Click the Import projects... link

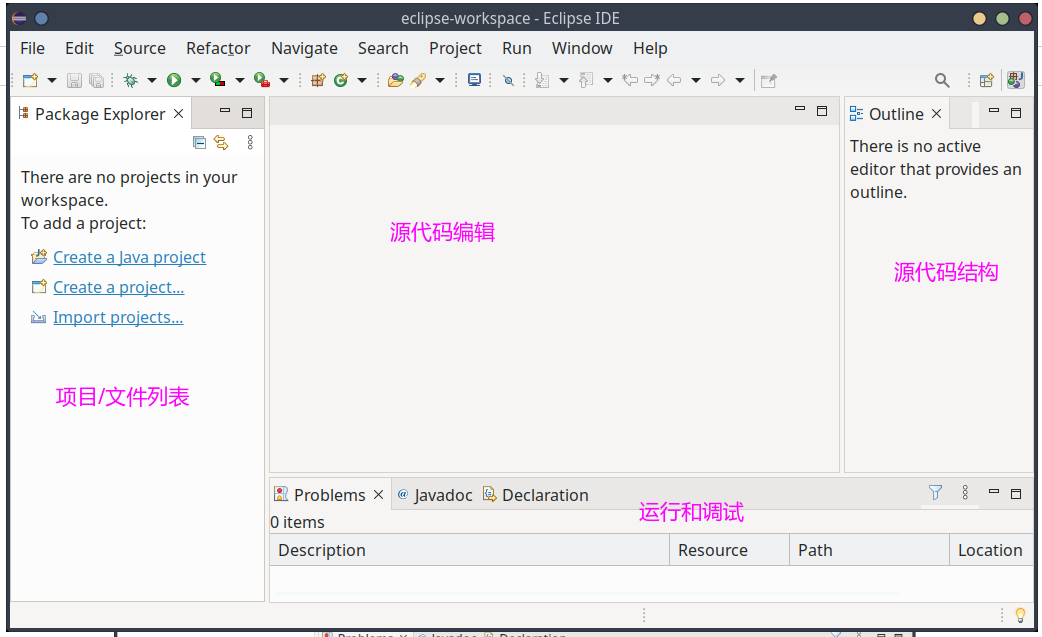pyautogui.click(x=118, y=317)
